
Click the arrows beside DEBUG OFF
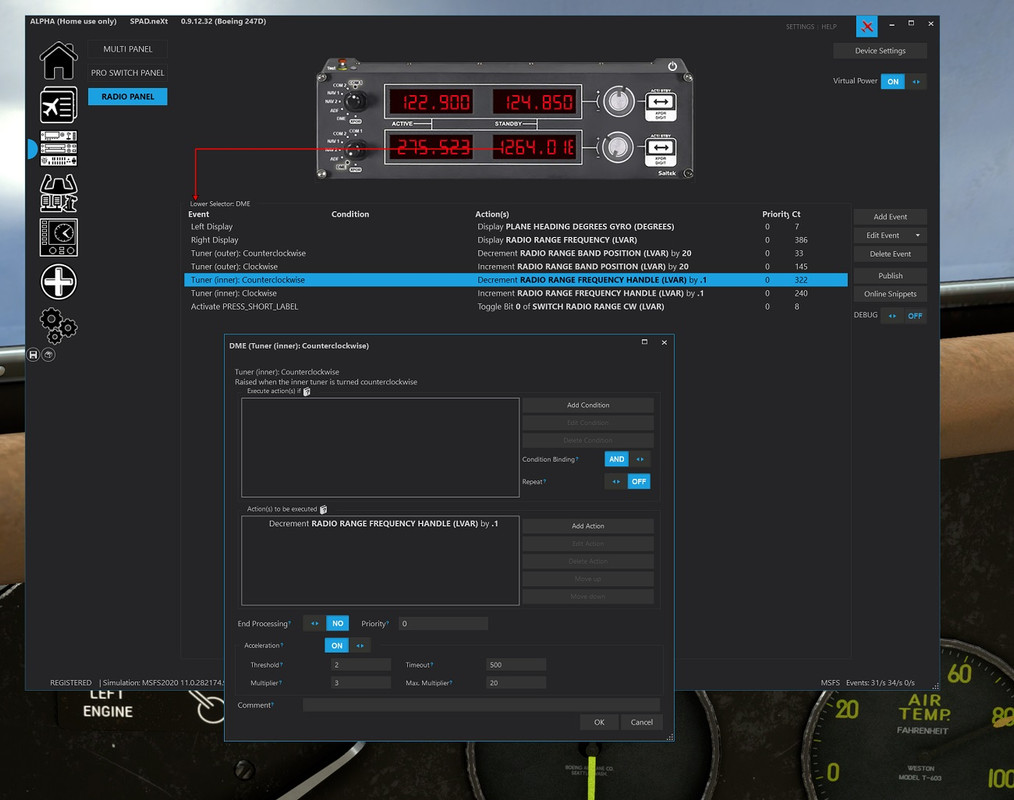coord(892,316)
